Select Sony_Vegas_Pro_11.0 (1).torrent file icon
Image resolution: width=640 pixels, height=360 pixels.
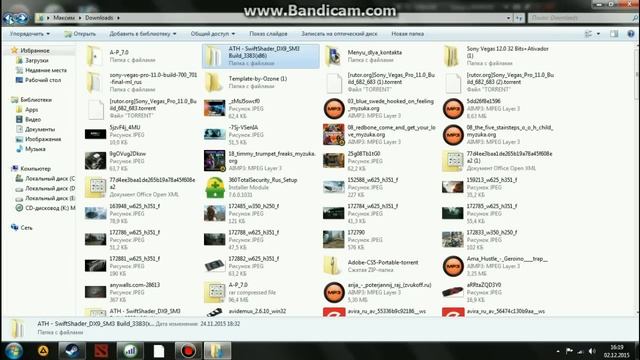pos(333,83)
